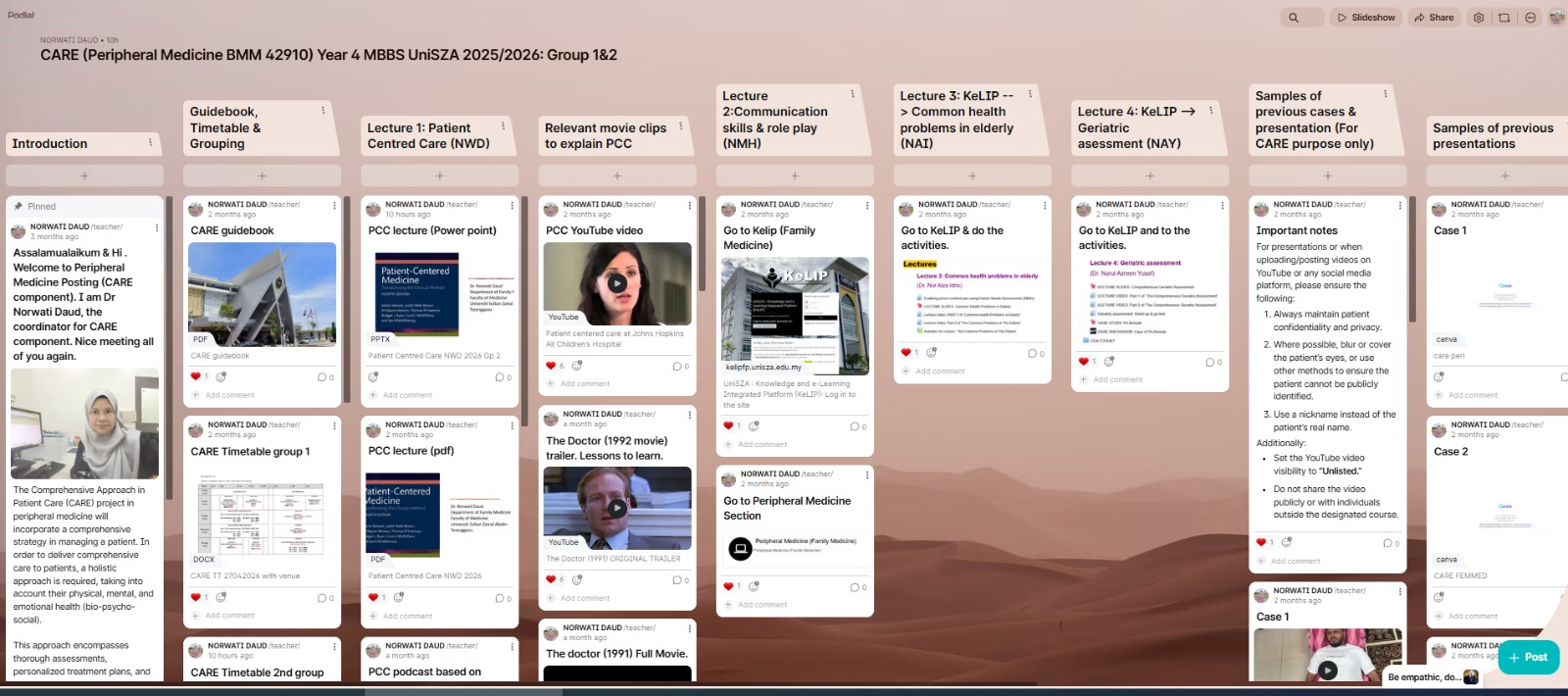Image resolution: width=1568 pixels, height=696 pixels.
Task: Open the board settings gear icon
Action: (x=1479, y=18)
